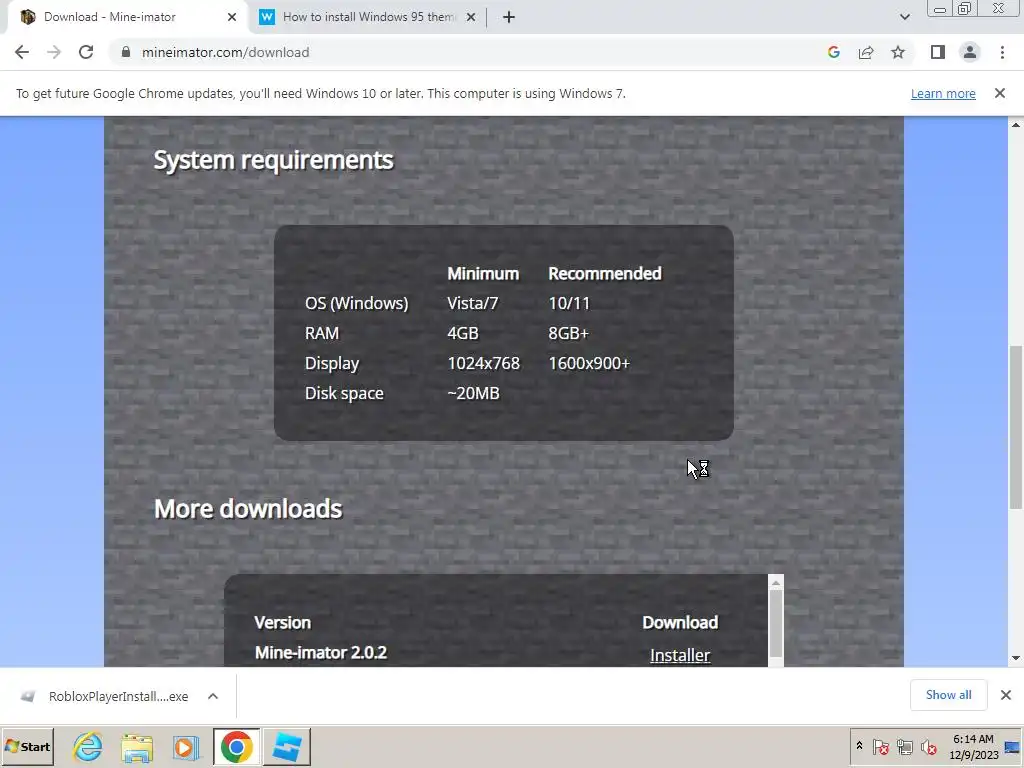
Task: Click the Recommended column header
Action: coord(605,273)
